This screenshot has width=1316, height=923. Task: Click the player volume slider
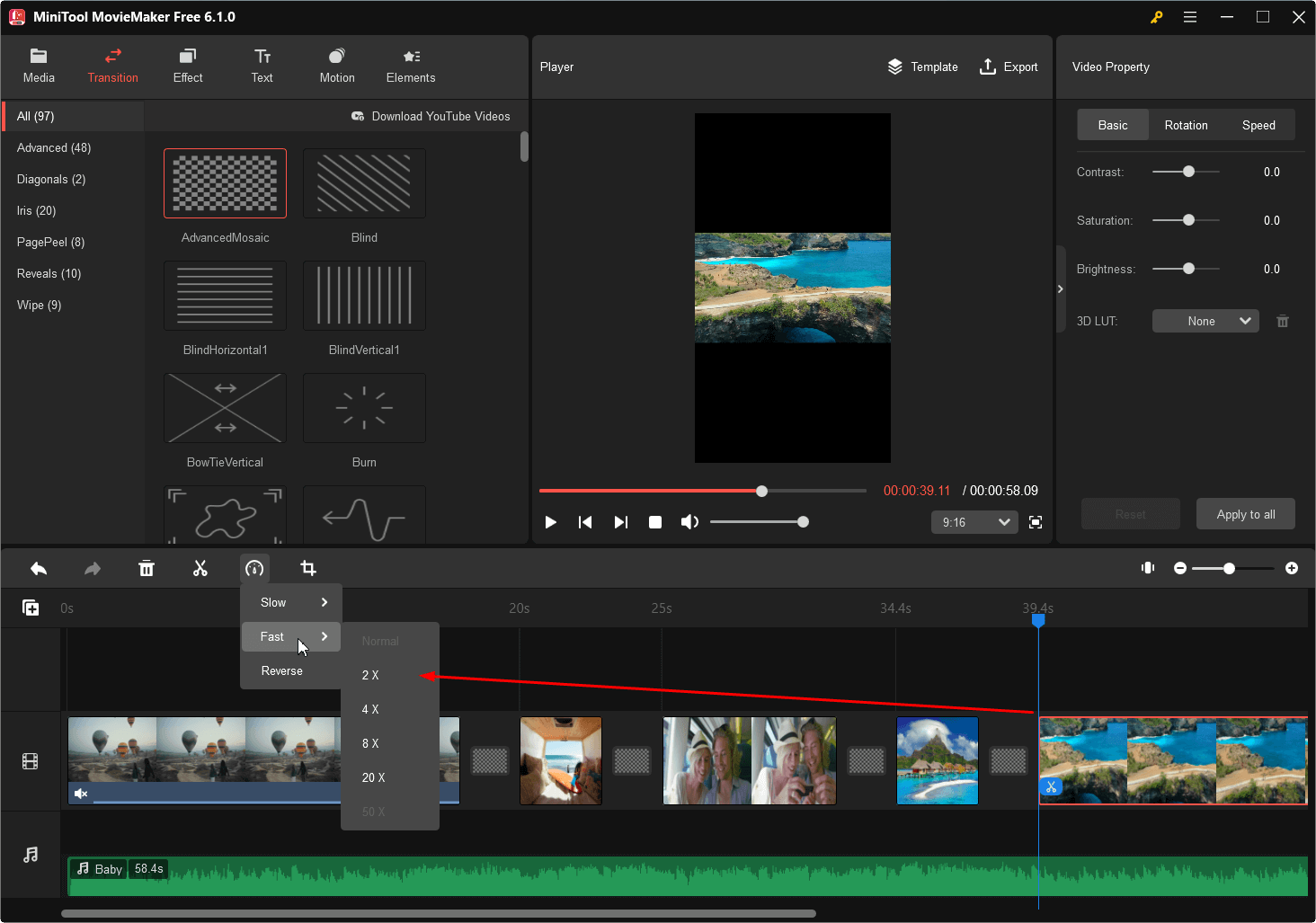[759, 522]
